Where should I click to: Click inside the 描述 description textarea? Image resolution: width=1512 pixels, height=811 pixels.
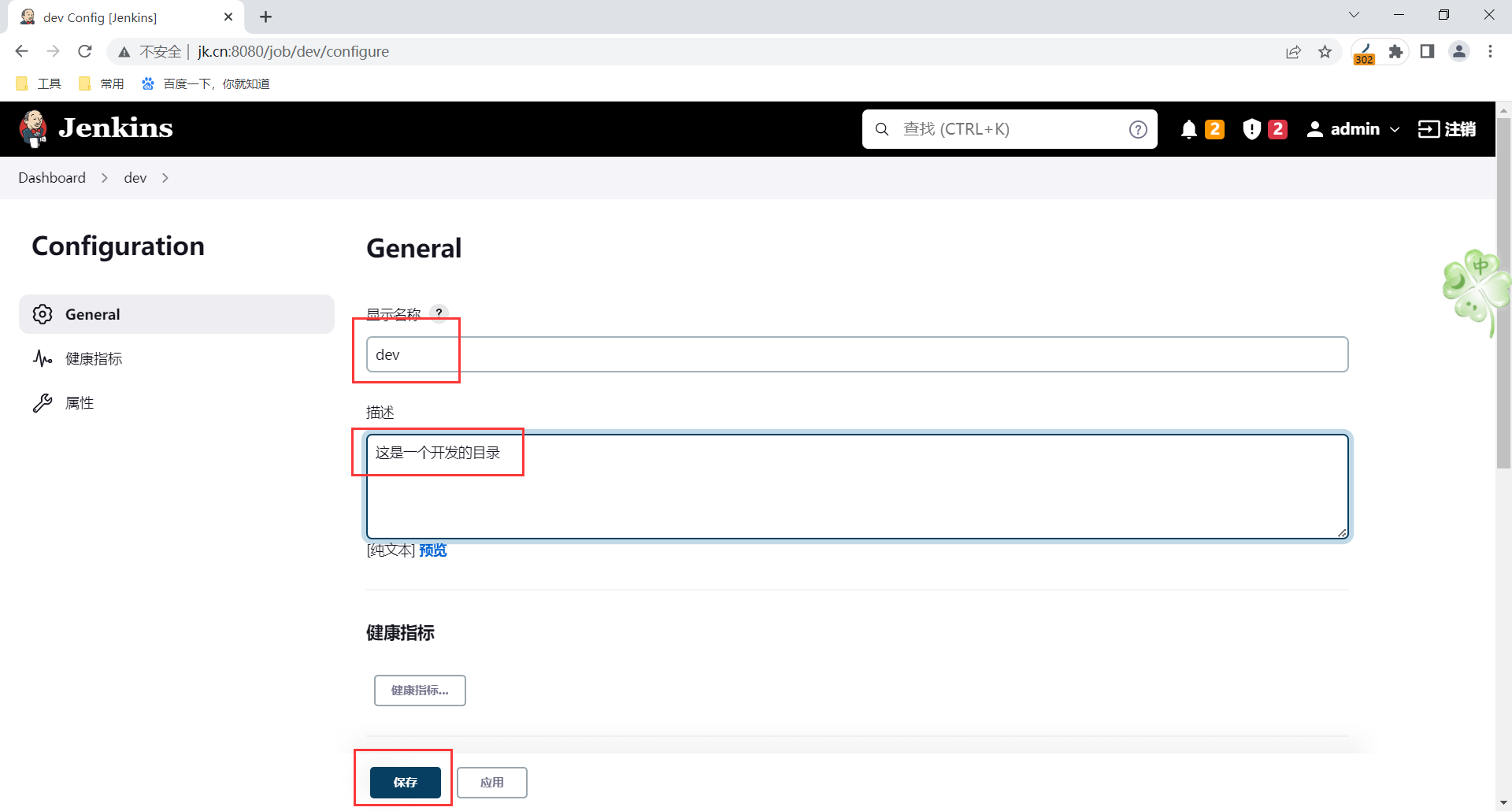click(x=857, y=487)
